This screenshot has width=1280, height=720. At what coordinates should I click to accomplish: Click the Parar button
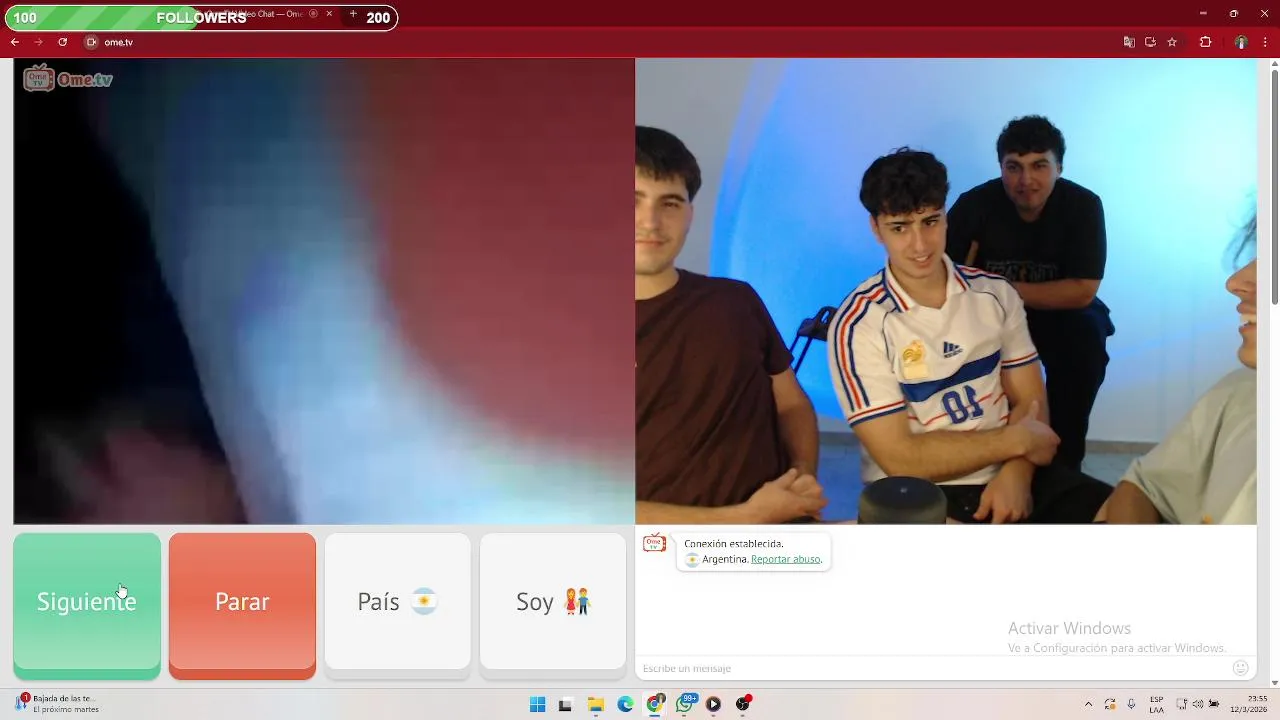coord(242,605)
